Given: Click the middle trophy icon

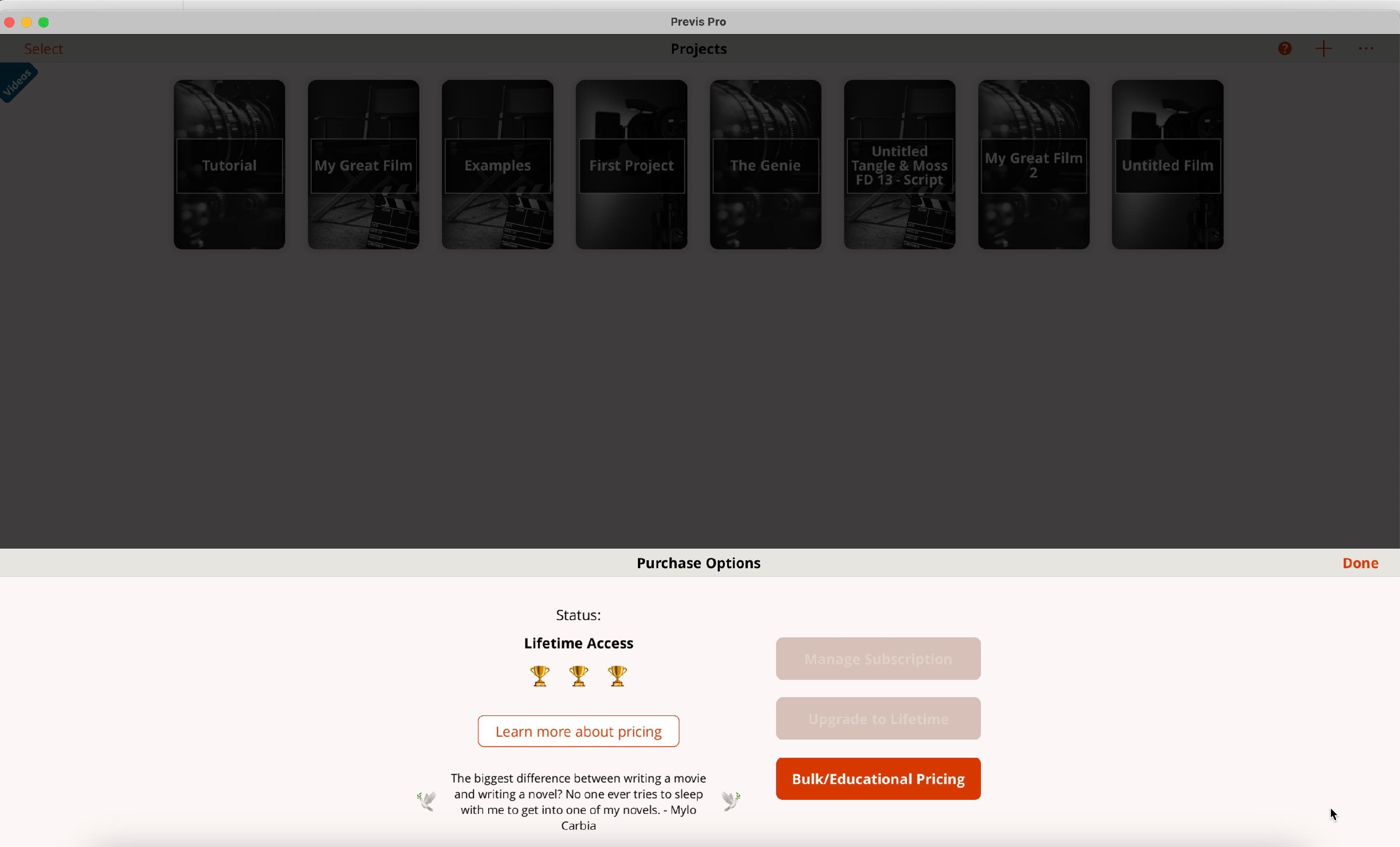Looking at the screenshot, I should tap(578, 676).
